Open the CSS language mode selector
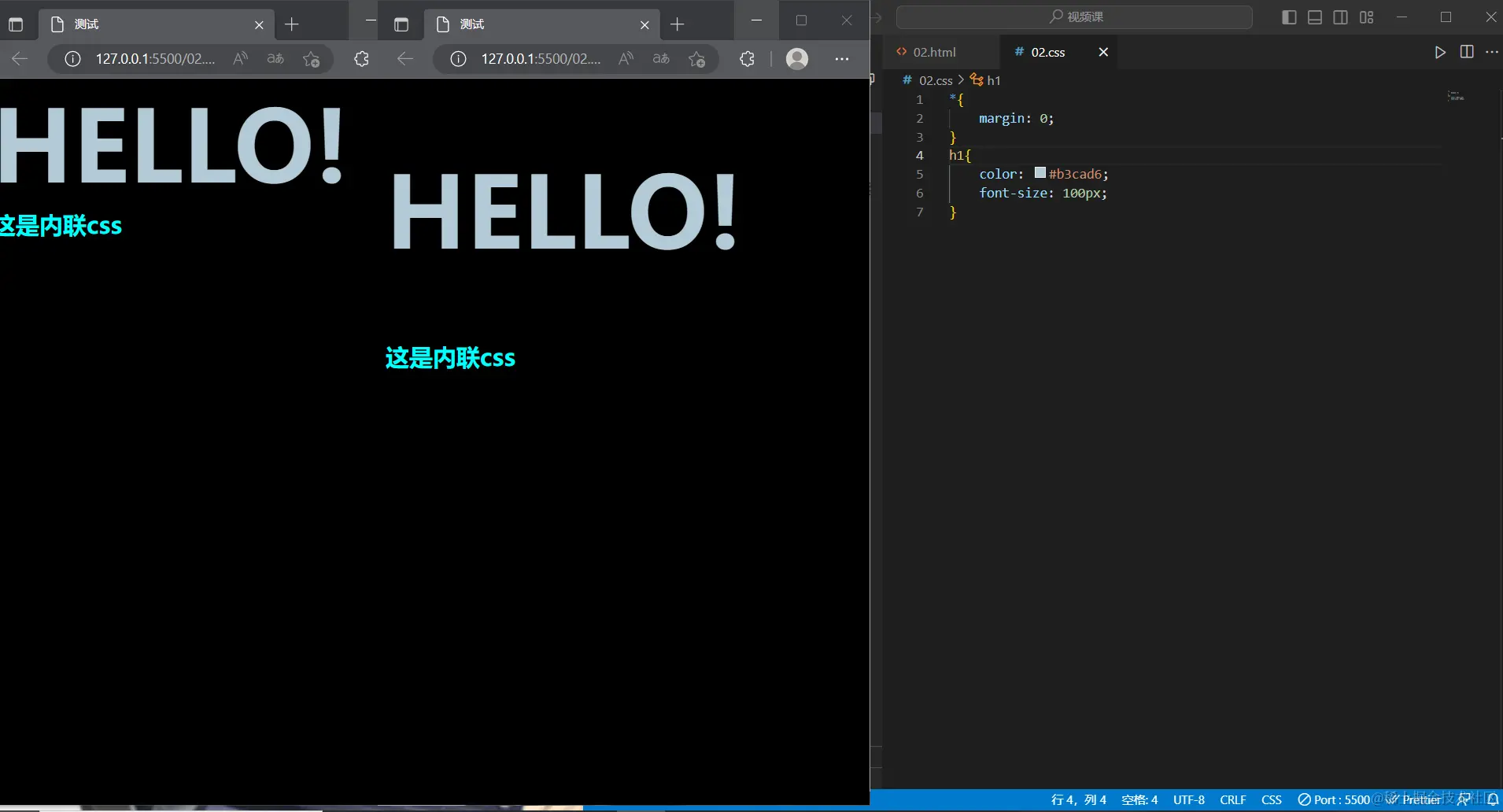This screenshot has width=1503, height=812. [x=1271, y=799]
